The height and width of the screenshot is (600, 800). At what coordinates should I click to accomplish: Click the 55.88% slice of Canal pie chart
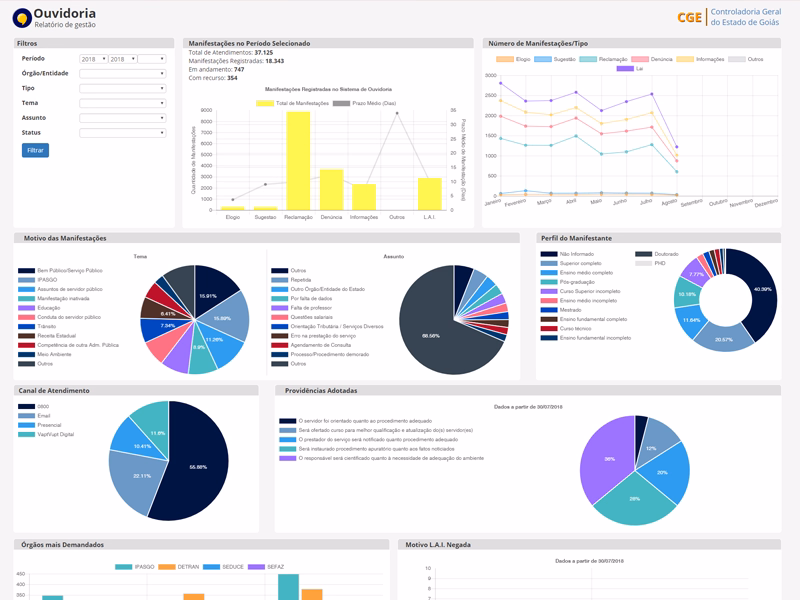coord(196,467)
